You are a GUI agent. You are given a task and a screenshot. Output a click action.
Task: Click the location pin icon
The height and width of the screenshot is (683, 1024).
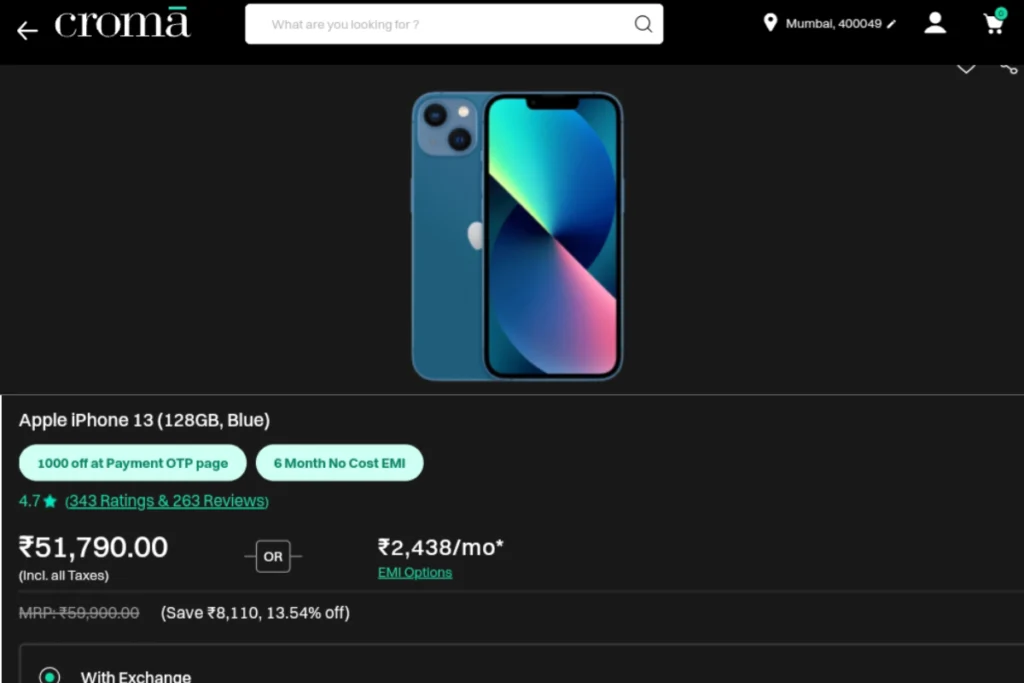tap(771, 23)
